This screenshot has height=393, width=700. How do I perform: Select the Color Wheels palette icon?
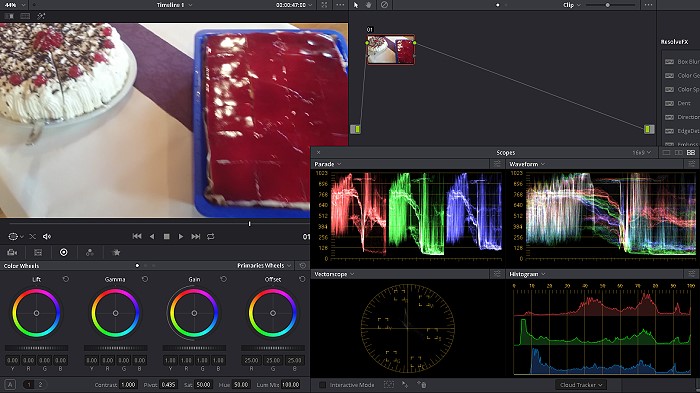(x=64, y=252)
